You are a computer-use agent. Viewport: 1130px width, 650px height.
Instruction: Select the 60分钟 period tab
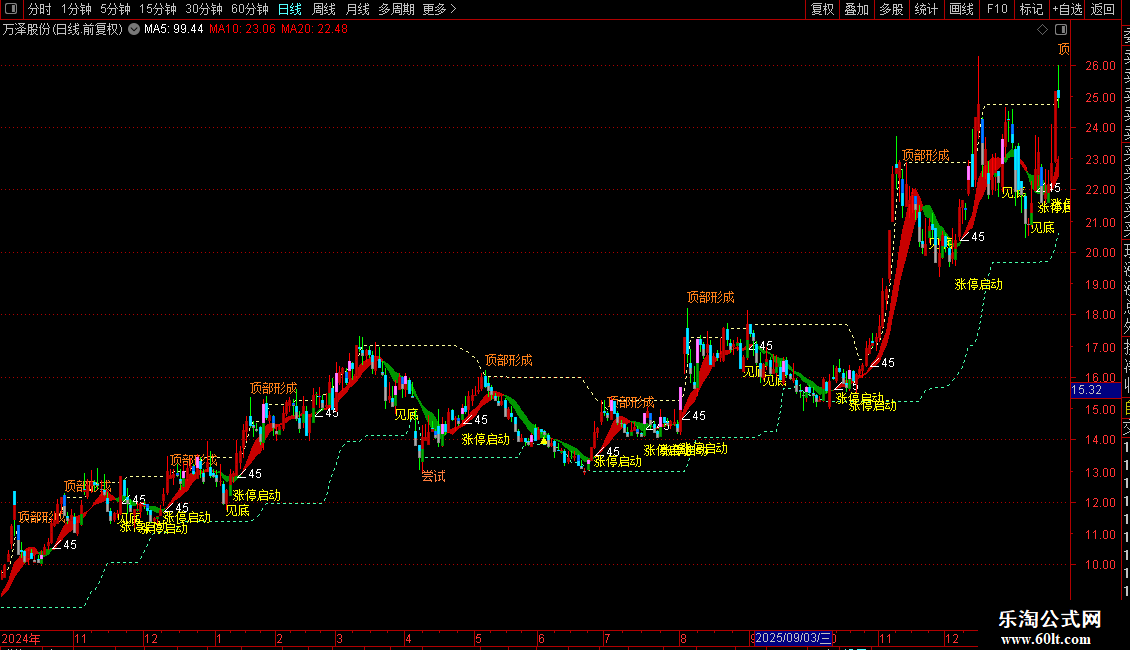pos(250,9)
